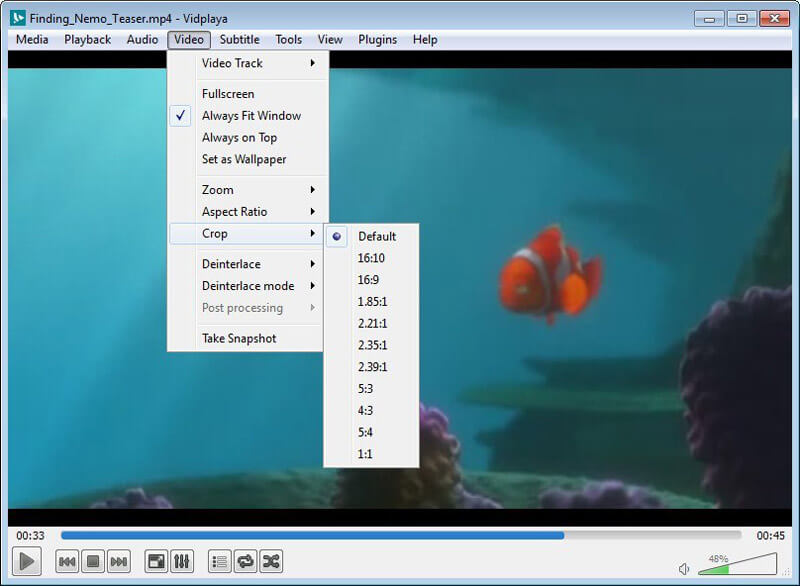Open the Subtitle menu
This screenshot has height=586, width=800.
tap(239, 40)
